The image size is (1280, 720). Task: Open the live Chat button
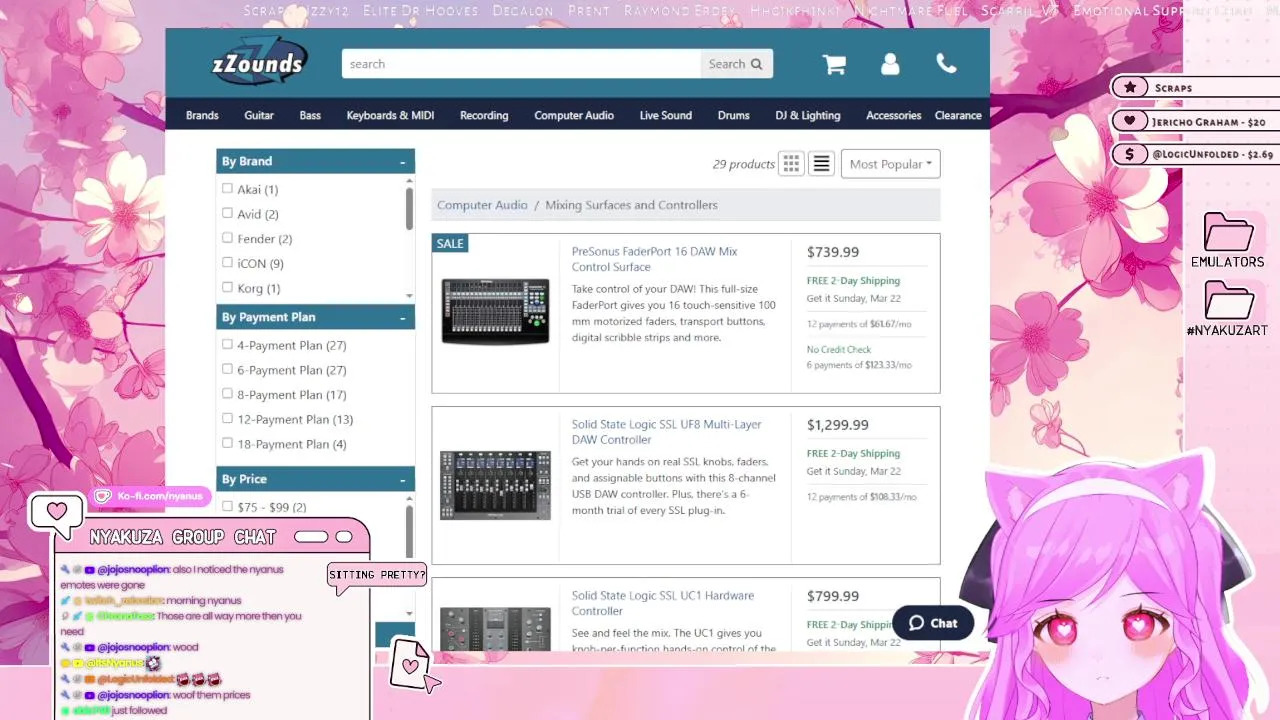(933, 623)
